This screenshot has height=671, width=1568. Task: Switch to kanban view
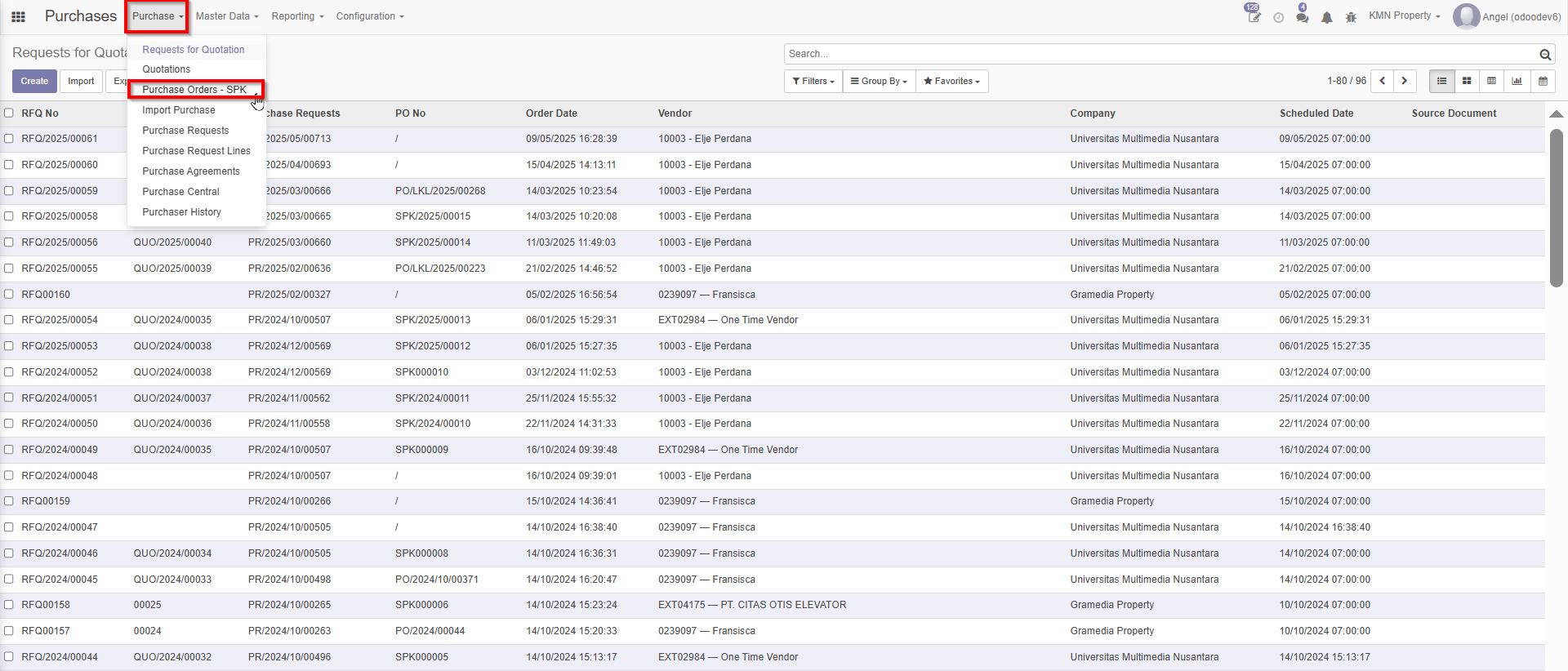click(x=1467, y=81)
